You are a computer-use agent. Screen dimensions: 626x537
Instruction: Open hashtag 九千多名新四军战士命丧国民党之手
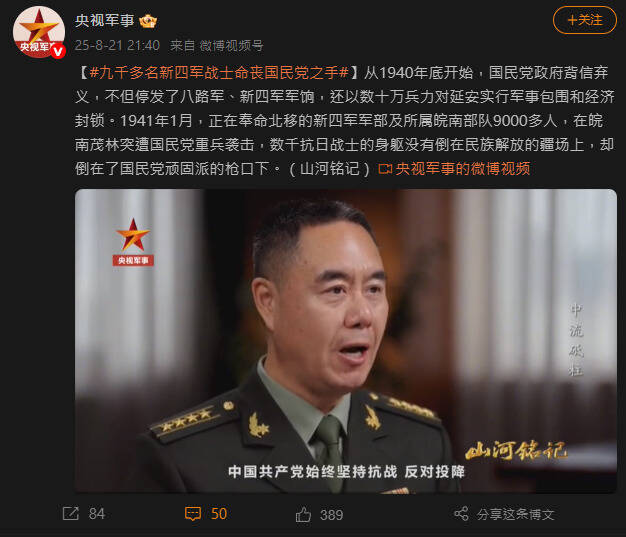pyautogui.click(x=219, y=73)
